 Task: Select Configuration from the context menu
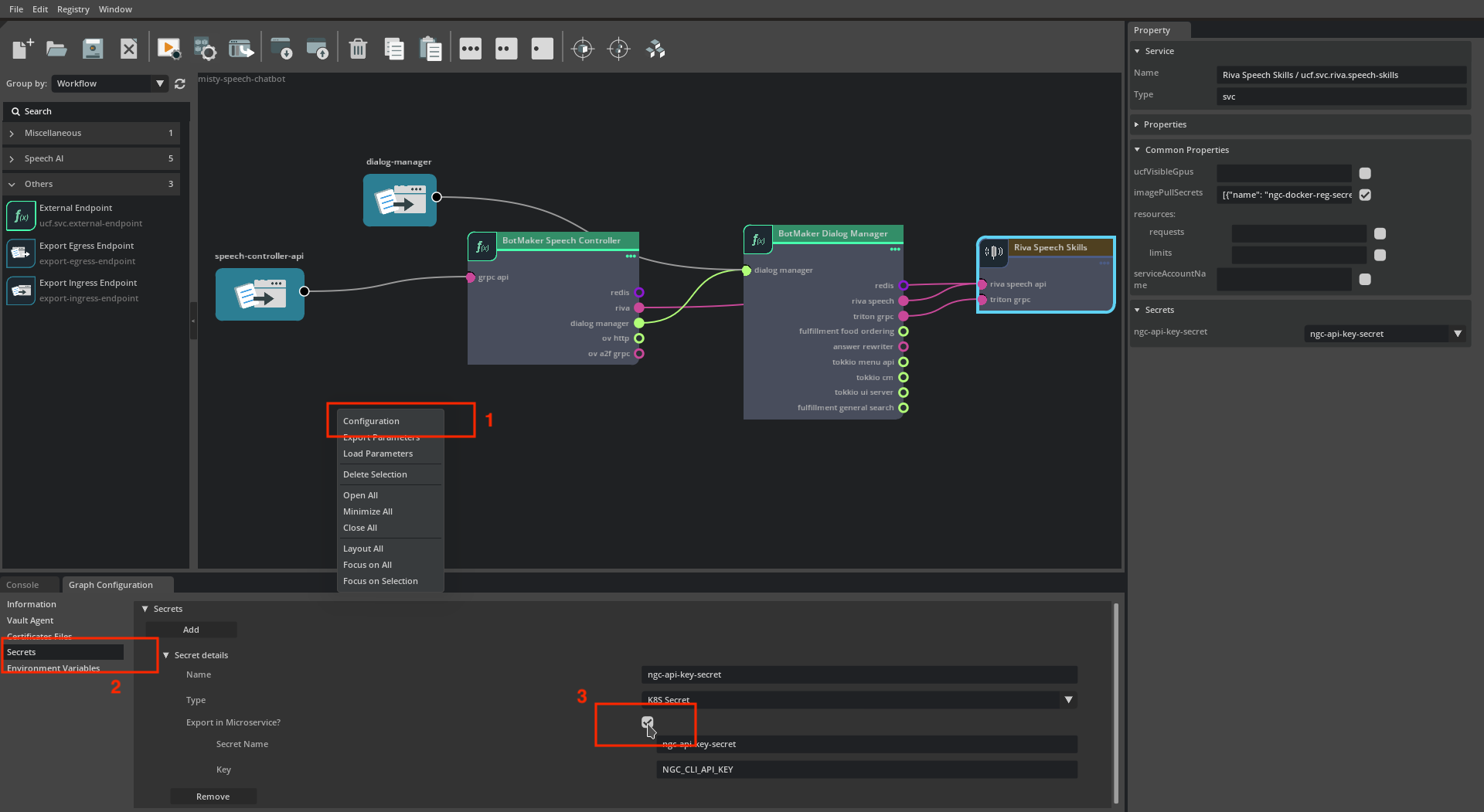pos(372,421)
